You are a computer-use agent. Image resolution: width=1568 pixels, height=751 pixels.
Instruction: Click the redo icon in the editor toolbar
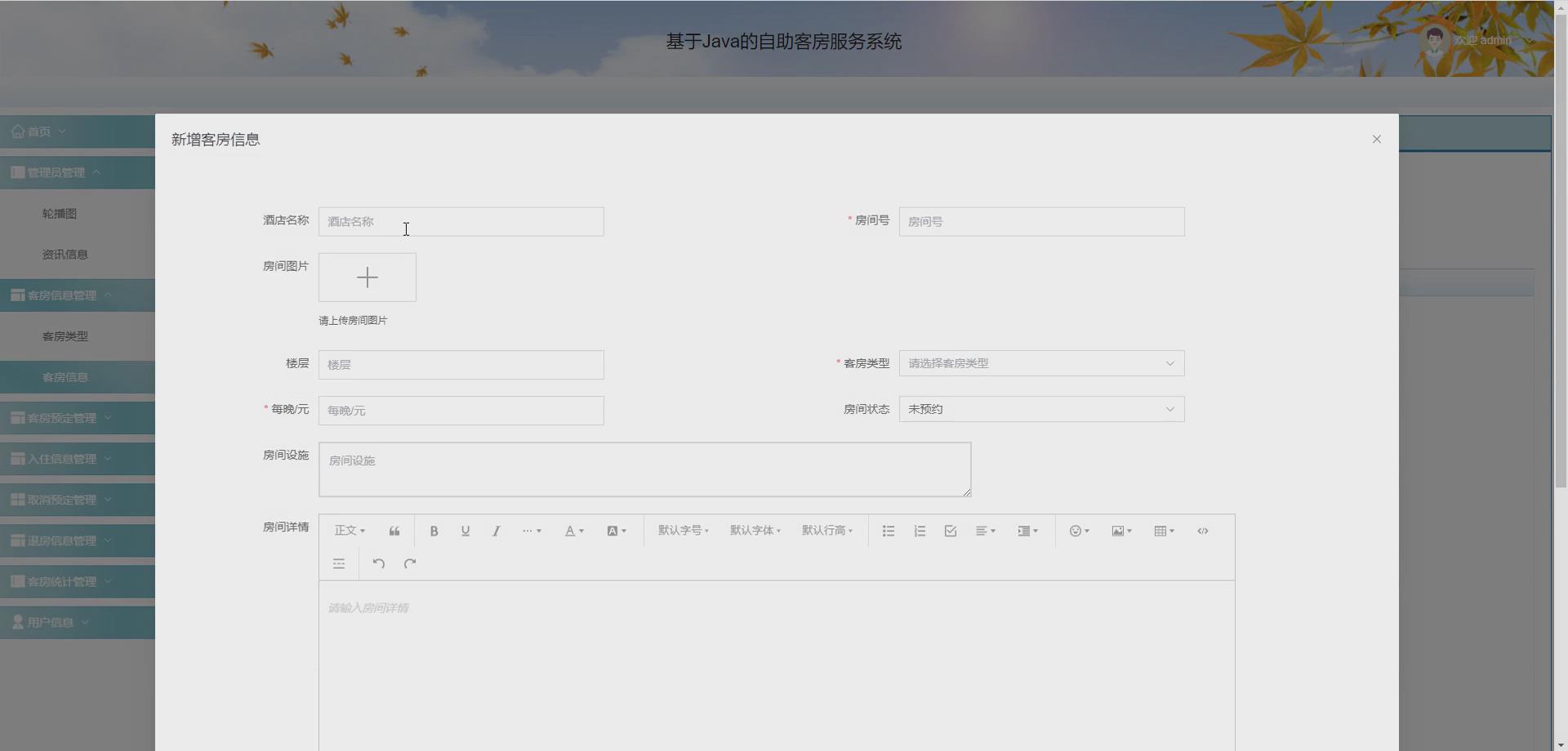coord(410,563)
